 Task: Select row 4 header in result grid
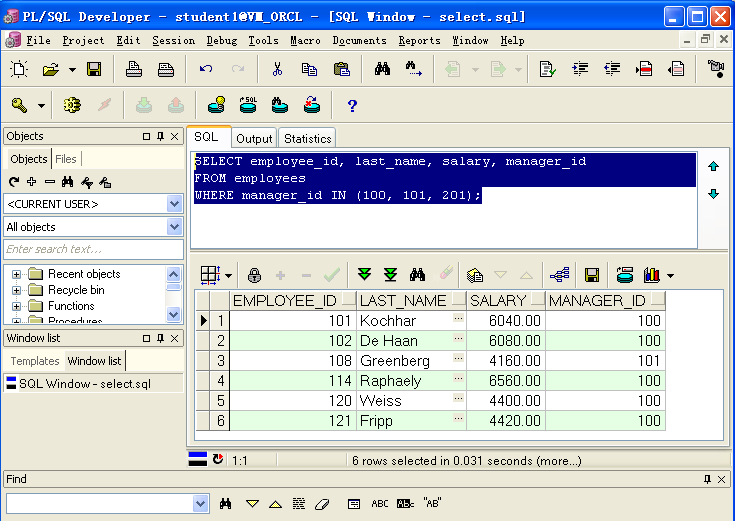[220, 381]
